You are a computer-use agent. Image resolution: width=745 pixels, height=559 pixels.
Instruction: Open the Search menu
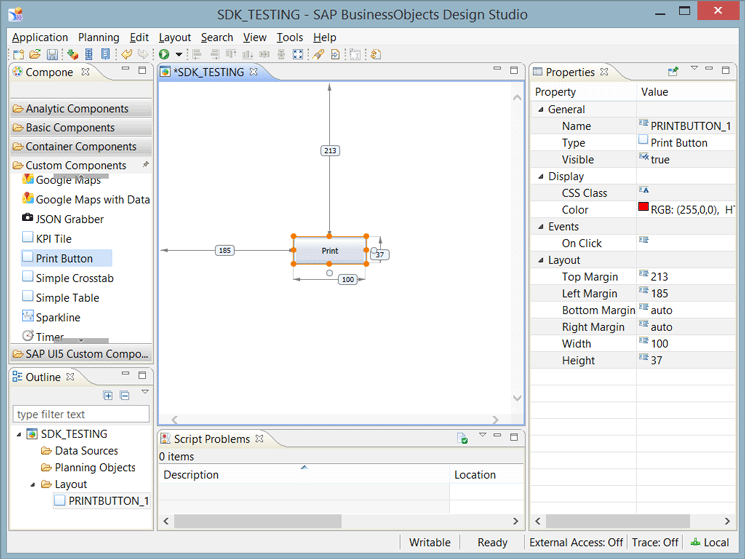pos(217,38)
